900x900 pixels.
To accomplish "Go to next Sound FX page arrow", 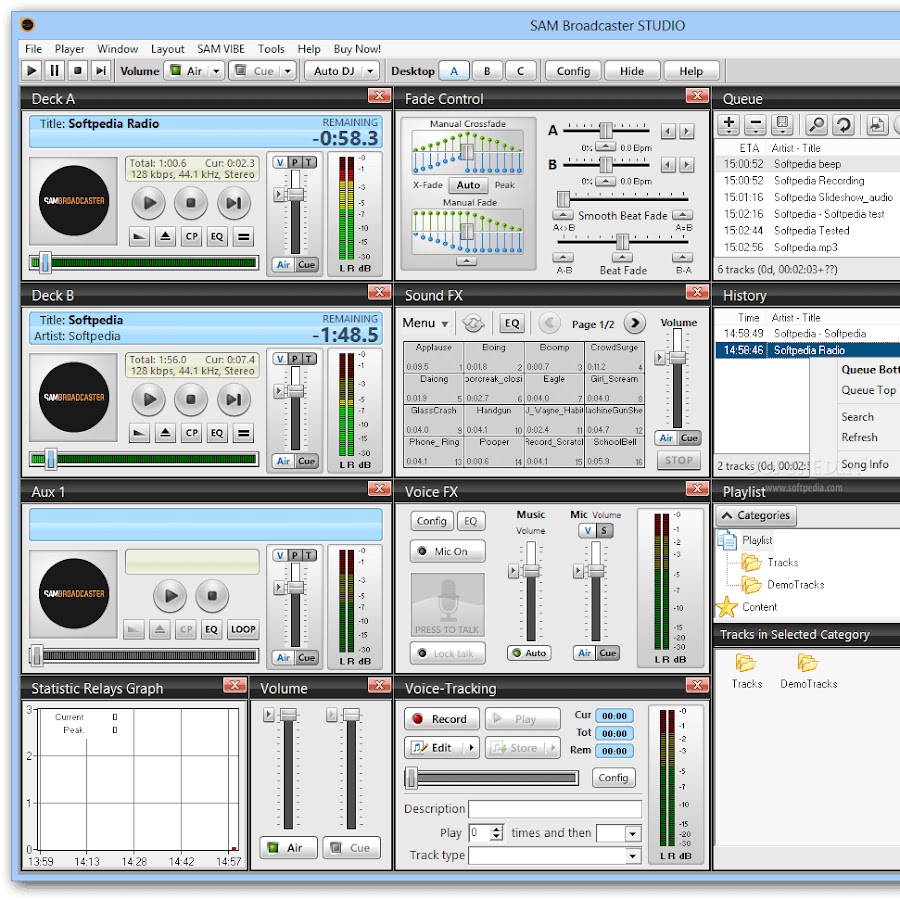I will click(x=634, y=323).
